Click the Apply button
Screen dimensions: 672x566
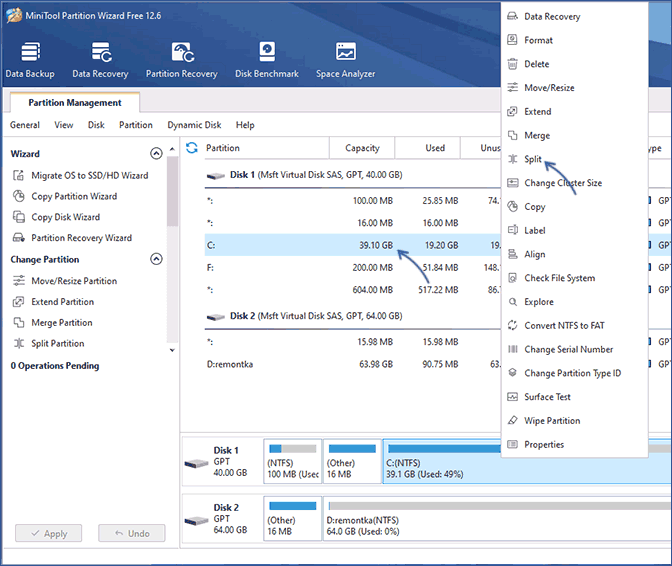(x=48, y=533)
